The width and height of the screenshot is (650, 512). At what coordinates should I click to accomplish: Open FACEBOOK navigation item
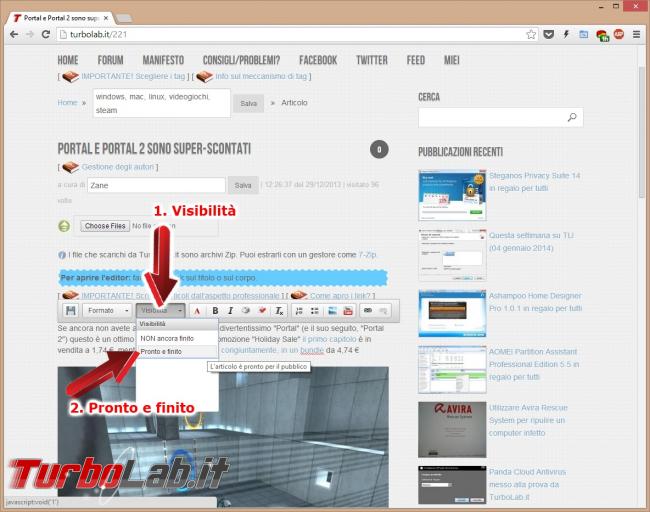(318, 60)
